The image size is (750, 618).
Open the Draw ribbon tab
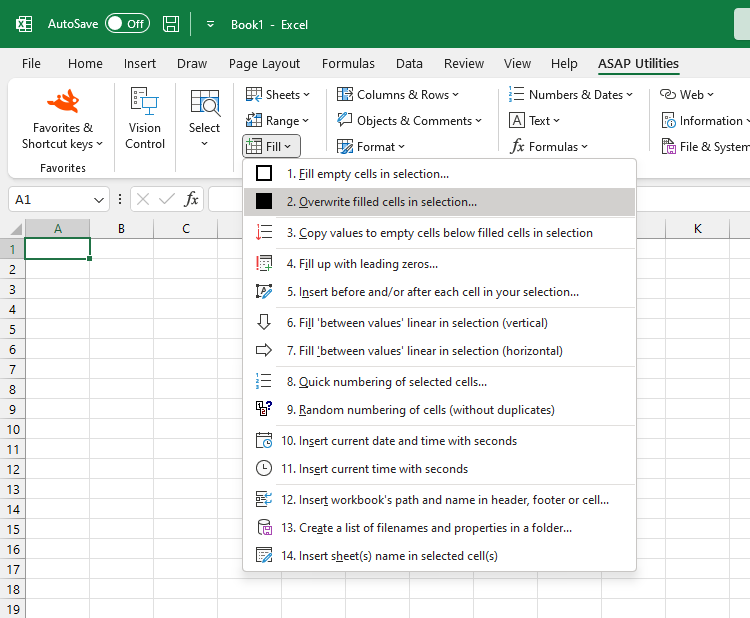(x=192, y=64)
